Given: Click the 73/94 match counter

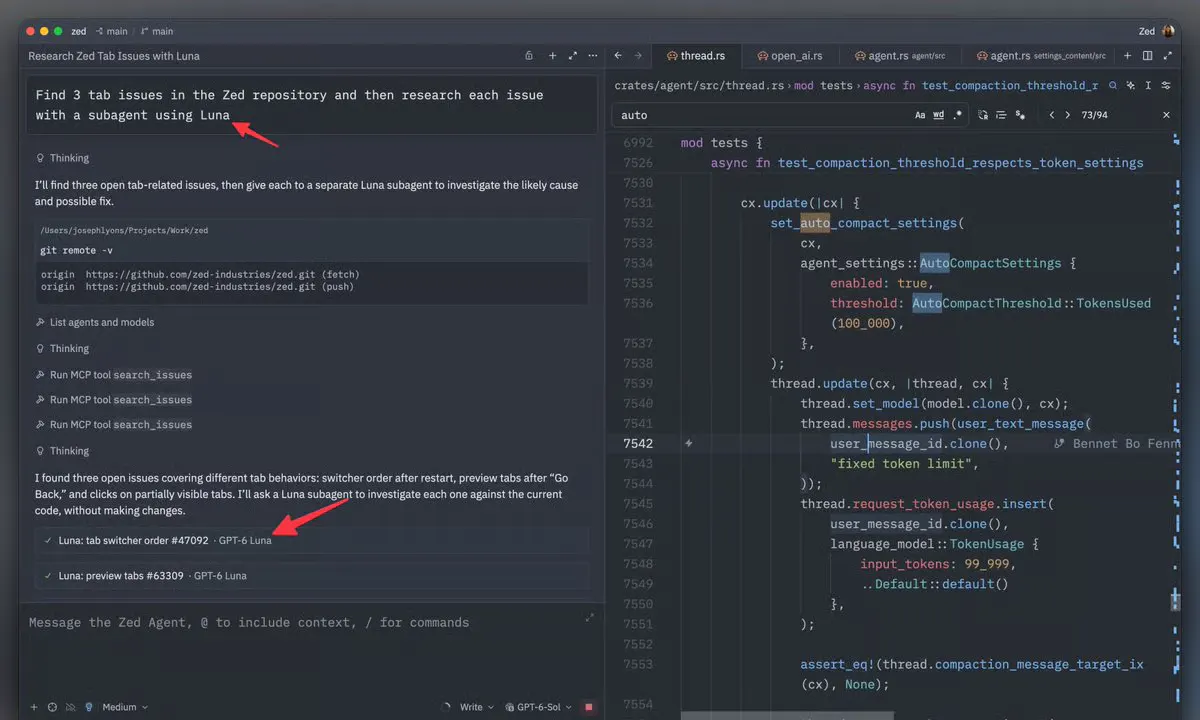Looking at the screenshot, I should click(1094, 115).
